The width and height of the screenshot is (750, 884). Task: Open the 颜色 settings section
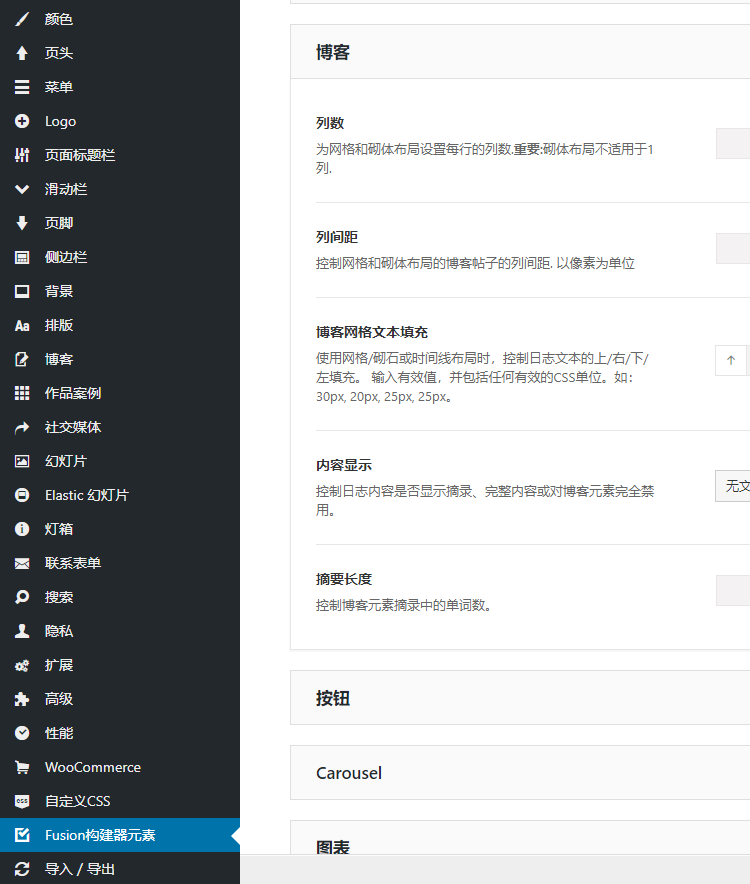pos(120,19)
